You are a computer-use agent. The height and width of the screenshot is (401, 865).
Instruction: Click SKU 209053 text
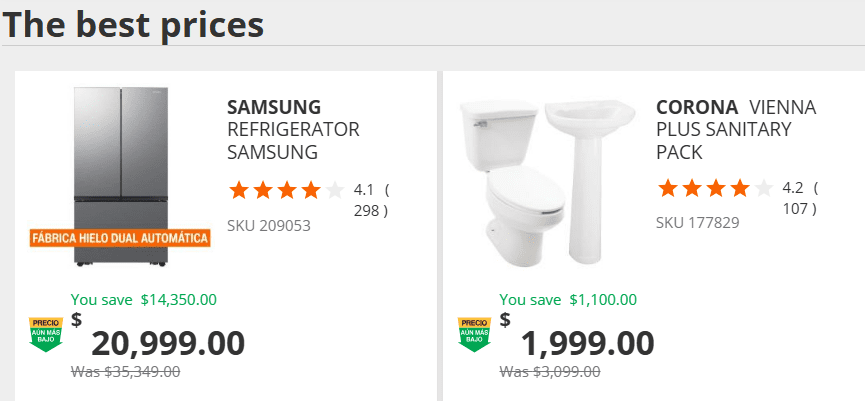pos(269,226)
